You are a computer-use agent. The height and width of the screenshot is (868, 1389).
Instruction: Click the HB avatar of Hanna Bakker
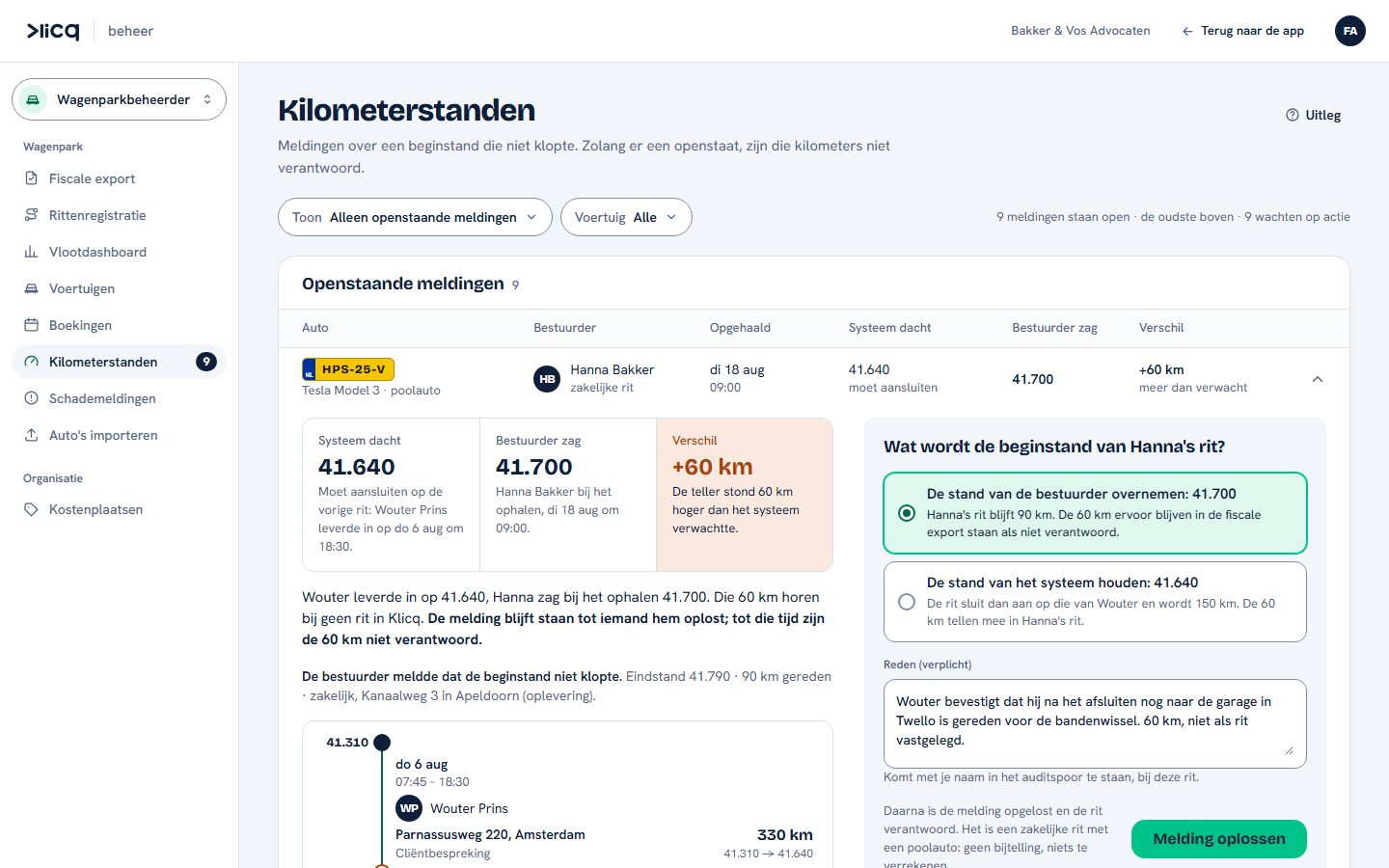[547, 379]
